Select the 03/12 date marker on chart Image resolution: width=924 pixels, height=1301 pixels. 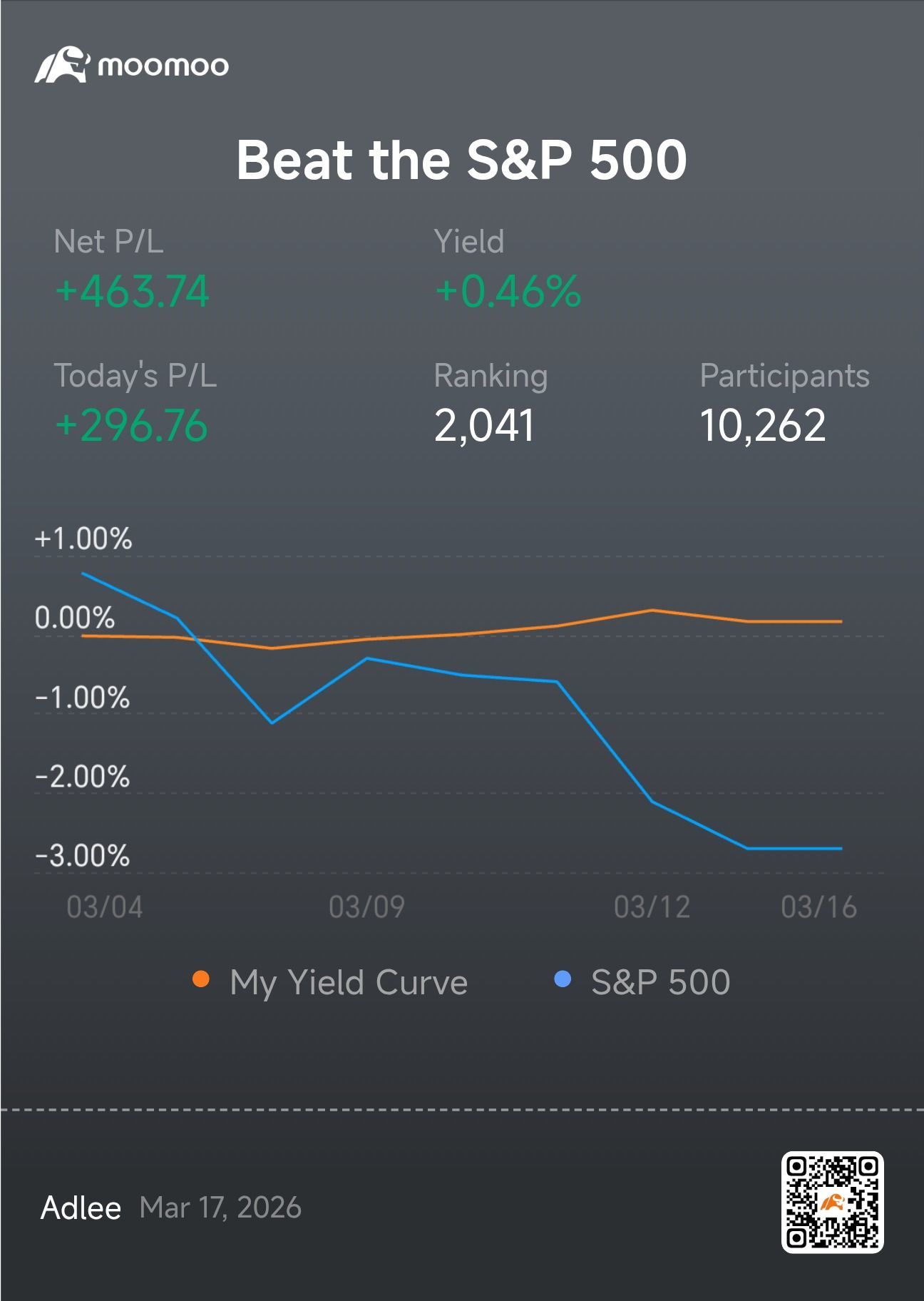(x=652, y=907)
